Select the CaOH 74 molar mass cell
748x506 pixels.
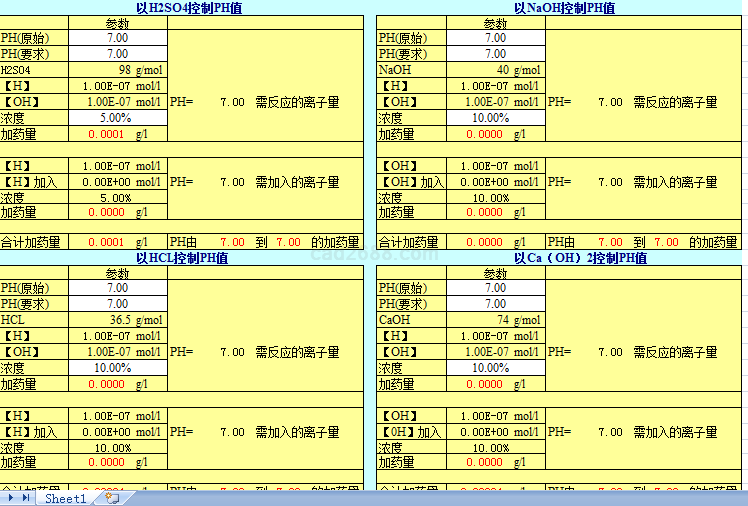click(495, 320)
